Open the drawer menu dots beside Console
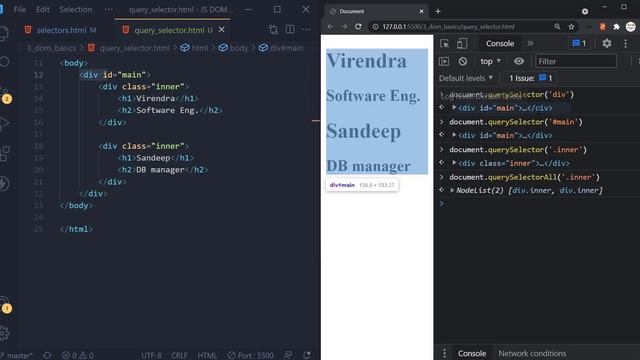Screen dimensions: 640x360 pos(444,353)
